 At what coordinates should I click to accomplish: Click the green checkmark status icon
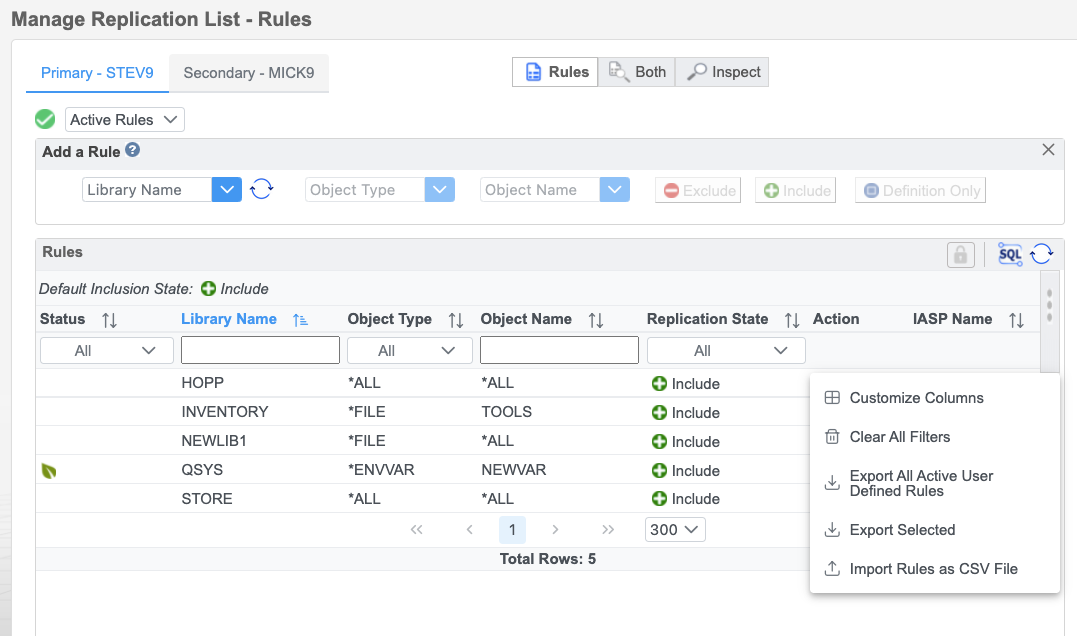(44, 118)
